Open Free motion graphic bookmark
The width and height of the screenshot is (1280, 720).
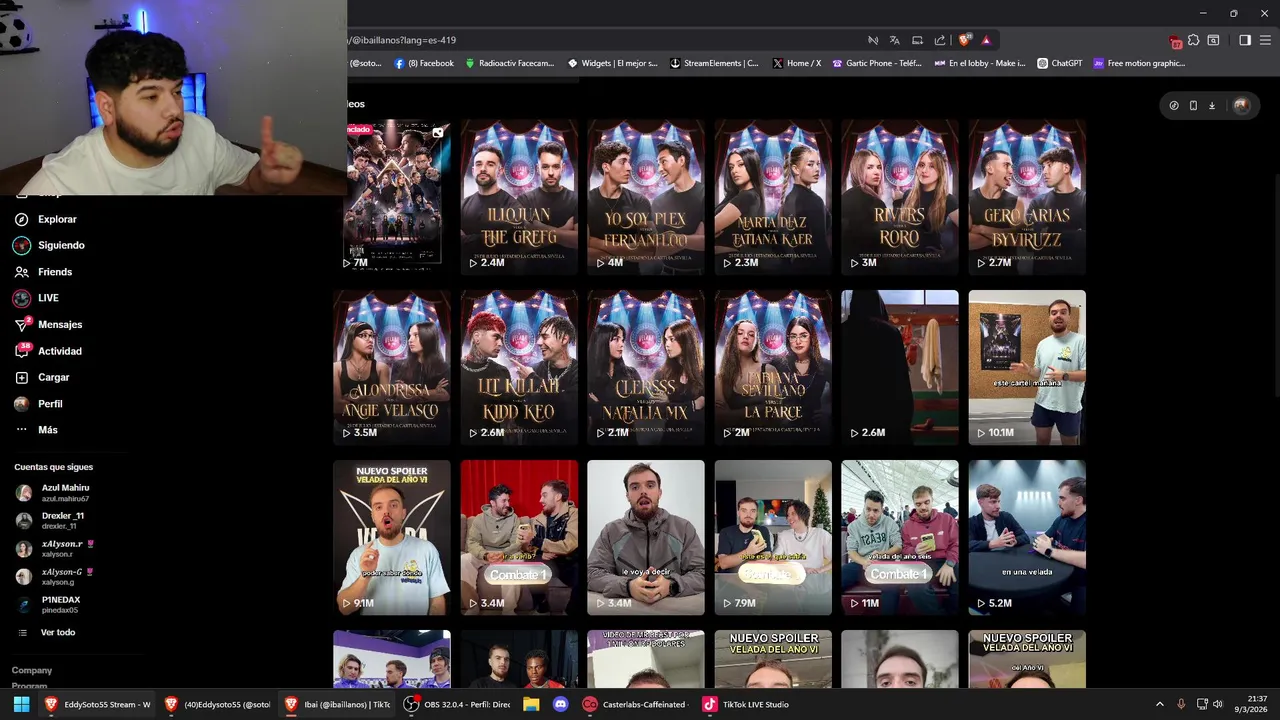pos(1139,63)
